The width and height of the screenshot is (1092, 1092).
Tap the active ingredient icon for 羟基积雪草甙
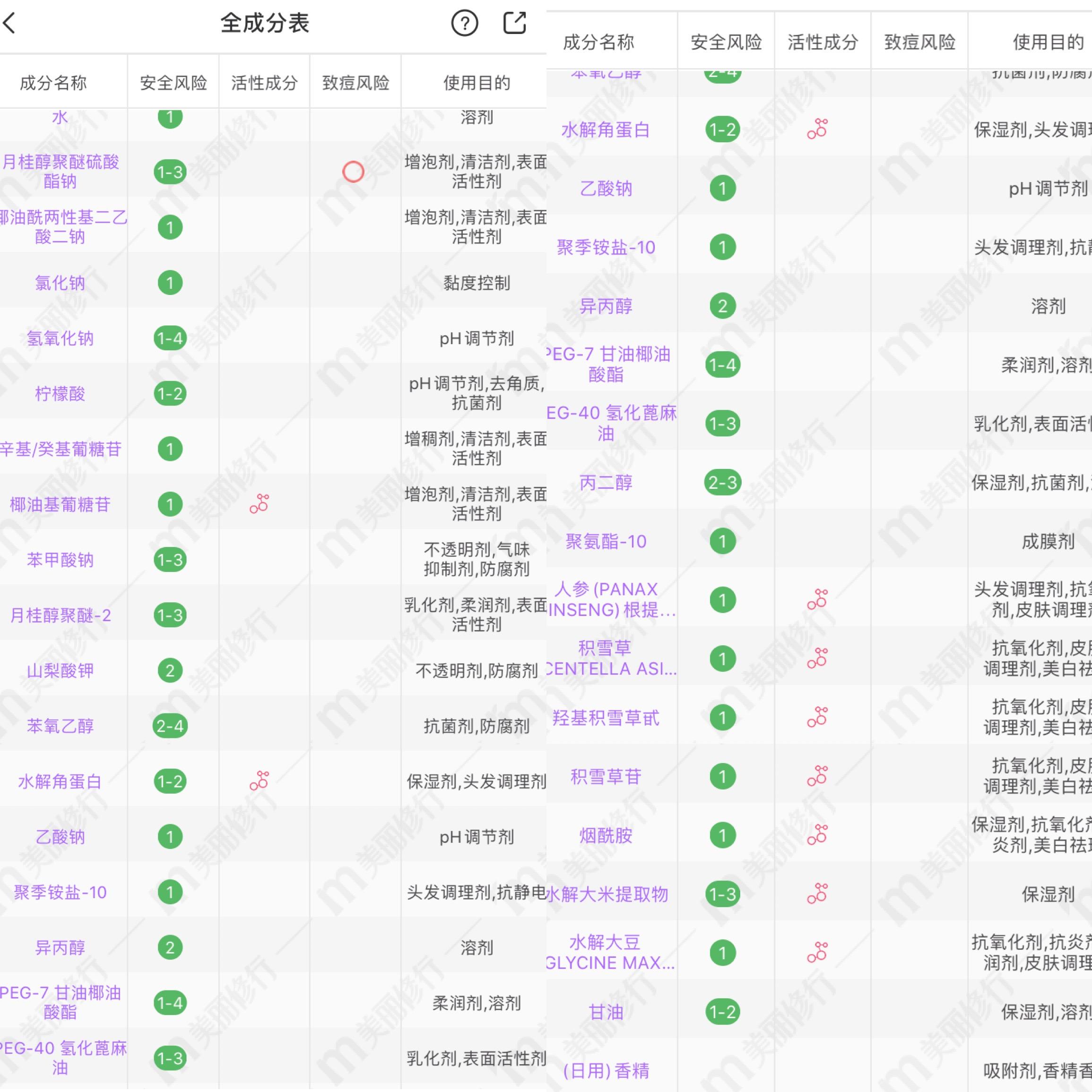(818, 718)
